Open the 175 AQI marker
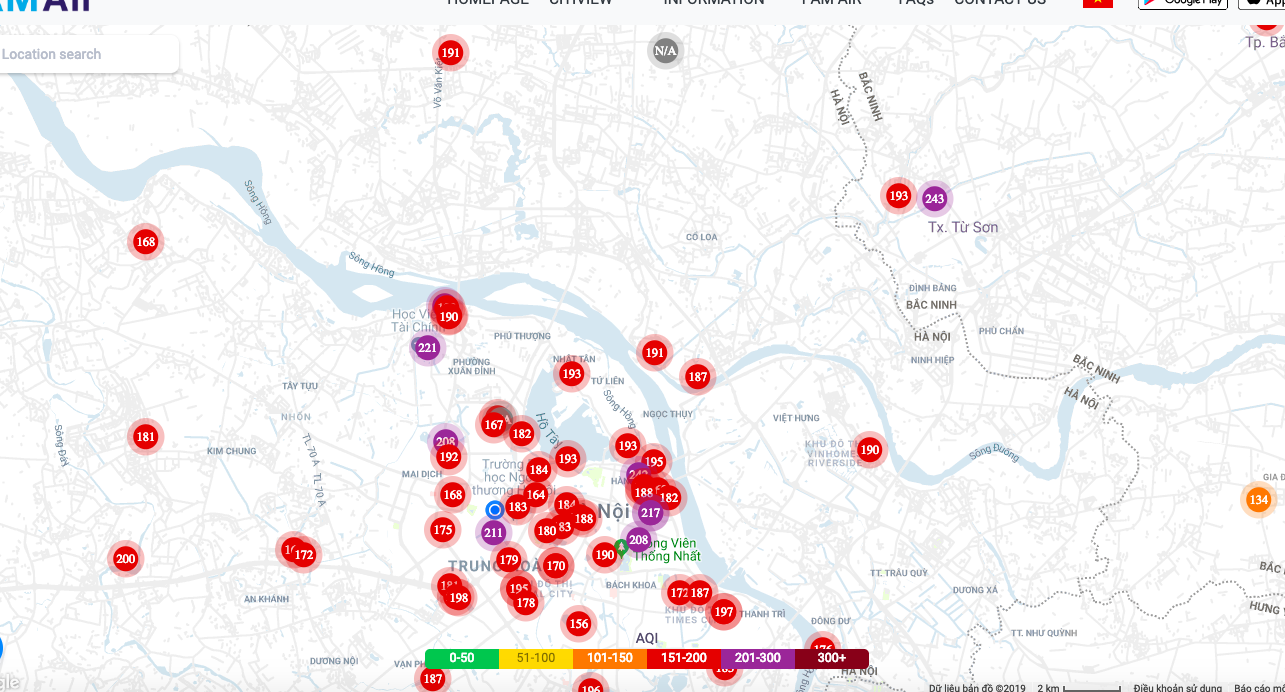The height and width of the screenshot is (692, 1285). 443,530
